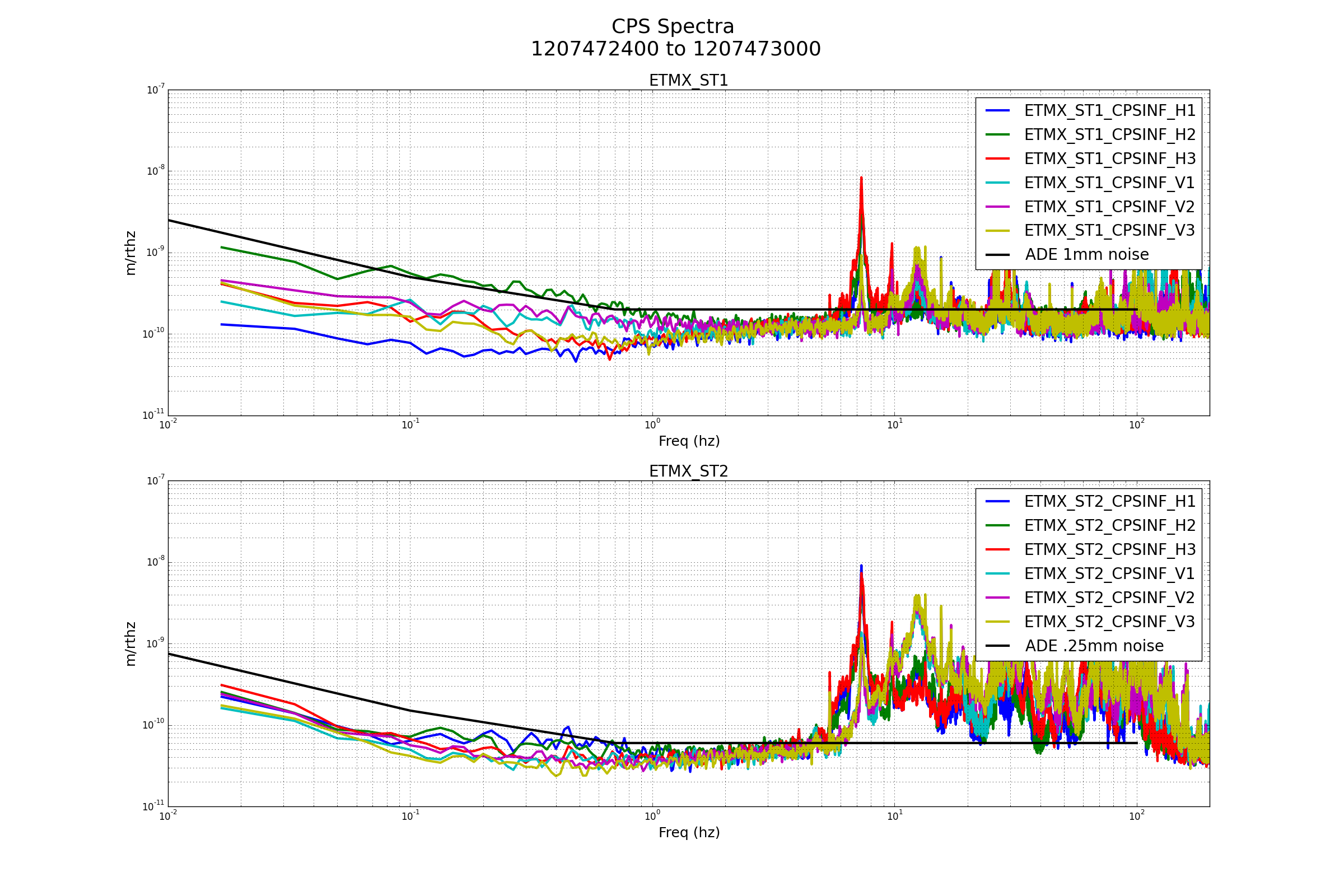Select ETMX_ST2_CPSINF_H2 in bottom legend
Image resolution: width=1344 pixels, height=896 pixels.
click(x=1109, y=526)
